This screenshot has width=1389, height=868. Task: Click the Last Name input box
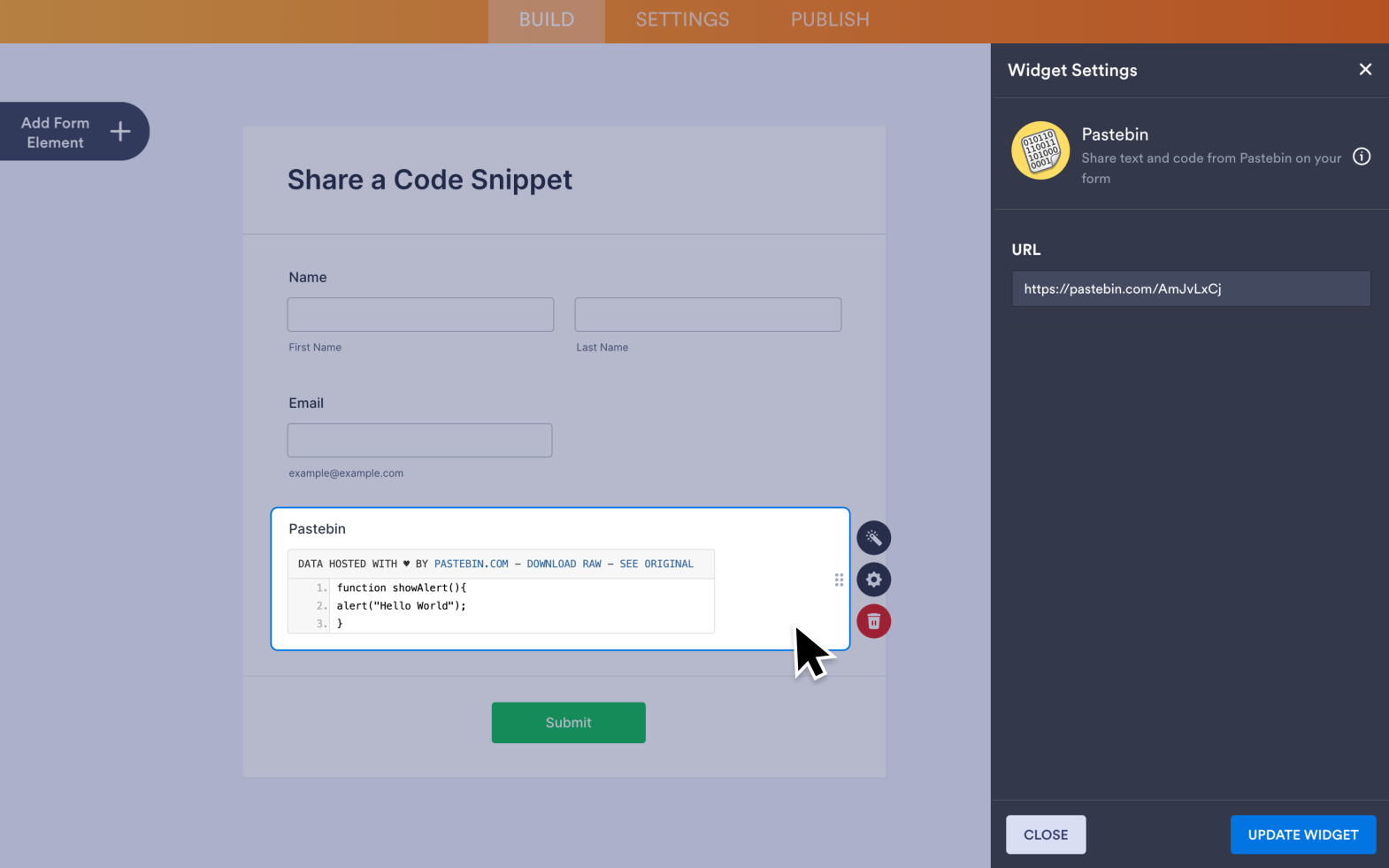708,314
